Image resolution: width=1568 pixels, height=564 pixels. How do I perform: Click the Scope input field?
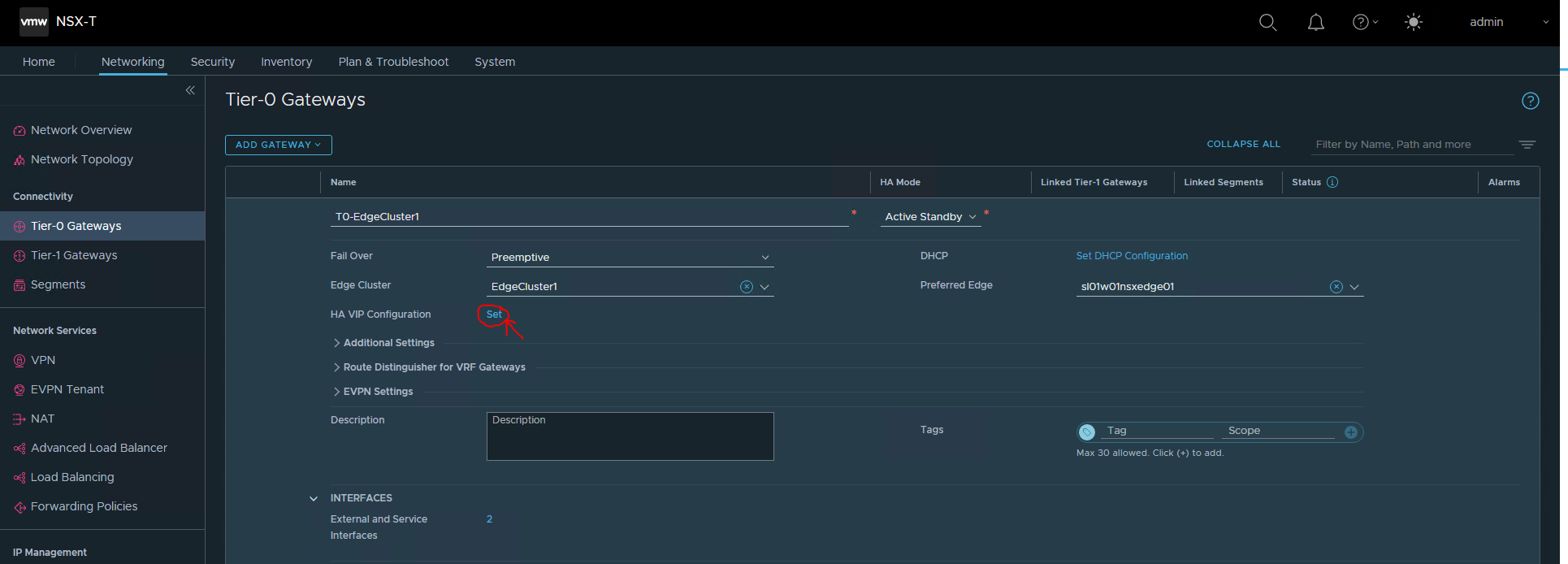click(x=1279, y=431)
